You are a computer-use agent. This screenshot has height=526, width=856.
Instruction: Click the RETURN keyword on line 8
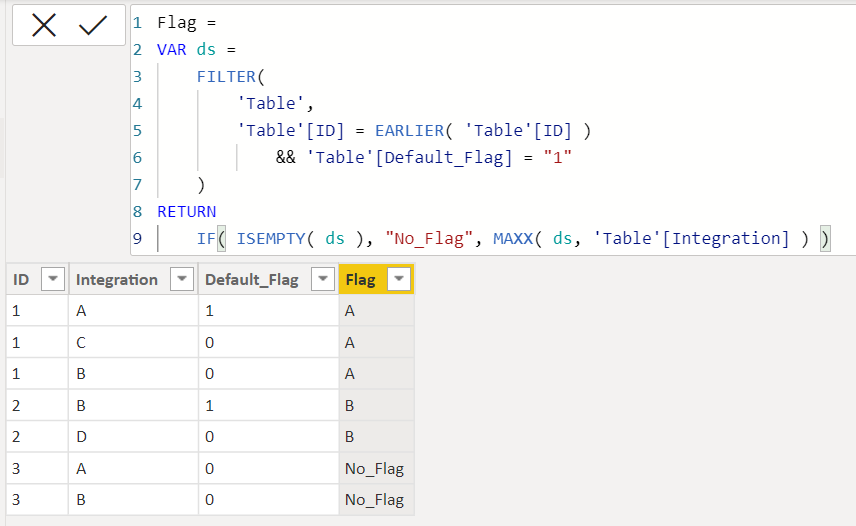tap(187, 211)
